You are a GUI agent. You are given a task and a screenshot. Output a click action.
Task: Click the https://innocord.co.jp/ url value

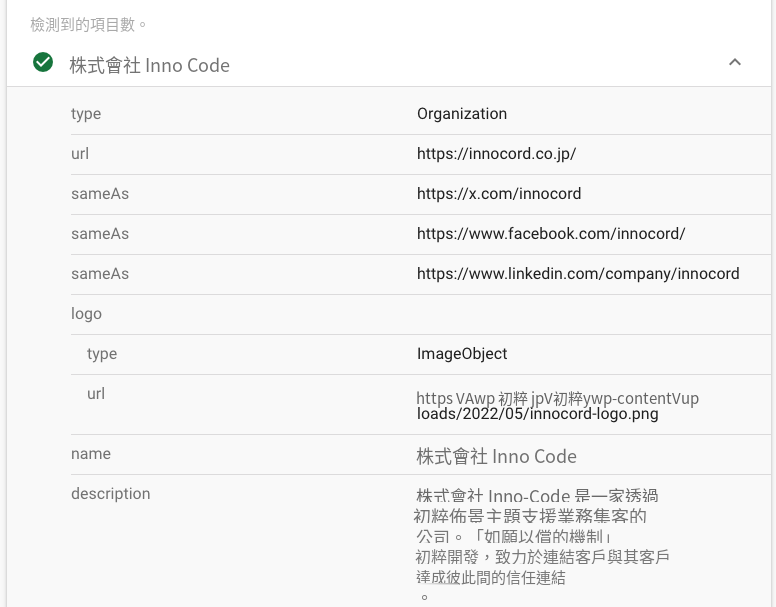[x=496, y=154]
